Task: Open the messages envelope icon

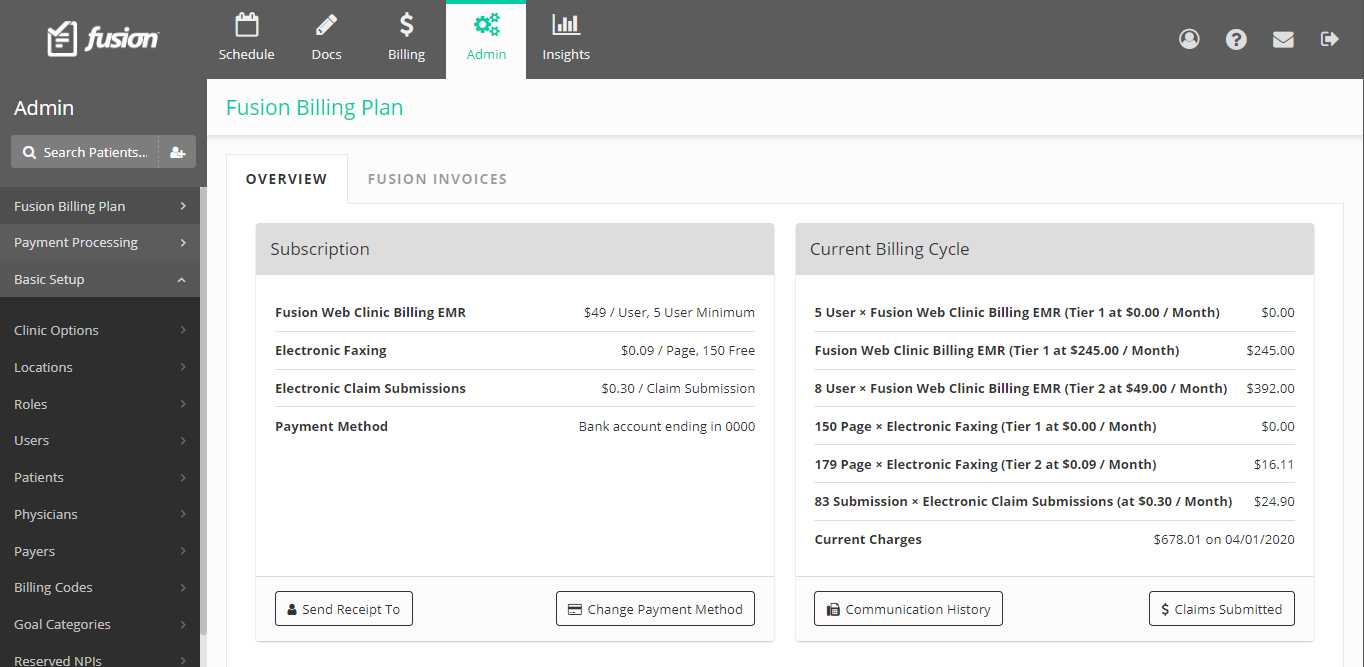Action: (x=1283, y=39)
